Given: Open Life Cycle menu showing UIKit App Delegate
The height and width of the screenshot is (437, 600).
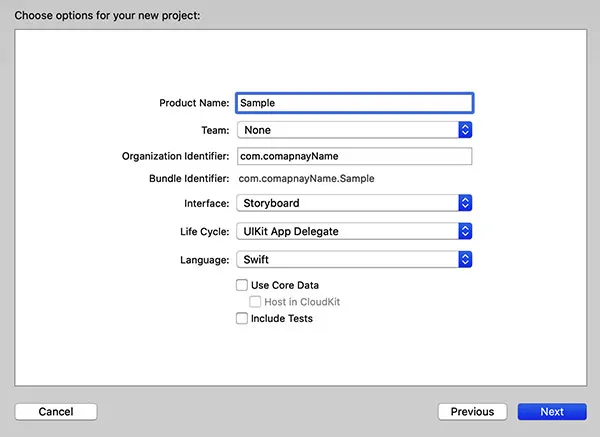Looking at the screenshot, I should [x=346, y=231].
